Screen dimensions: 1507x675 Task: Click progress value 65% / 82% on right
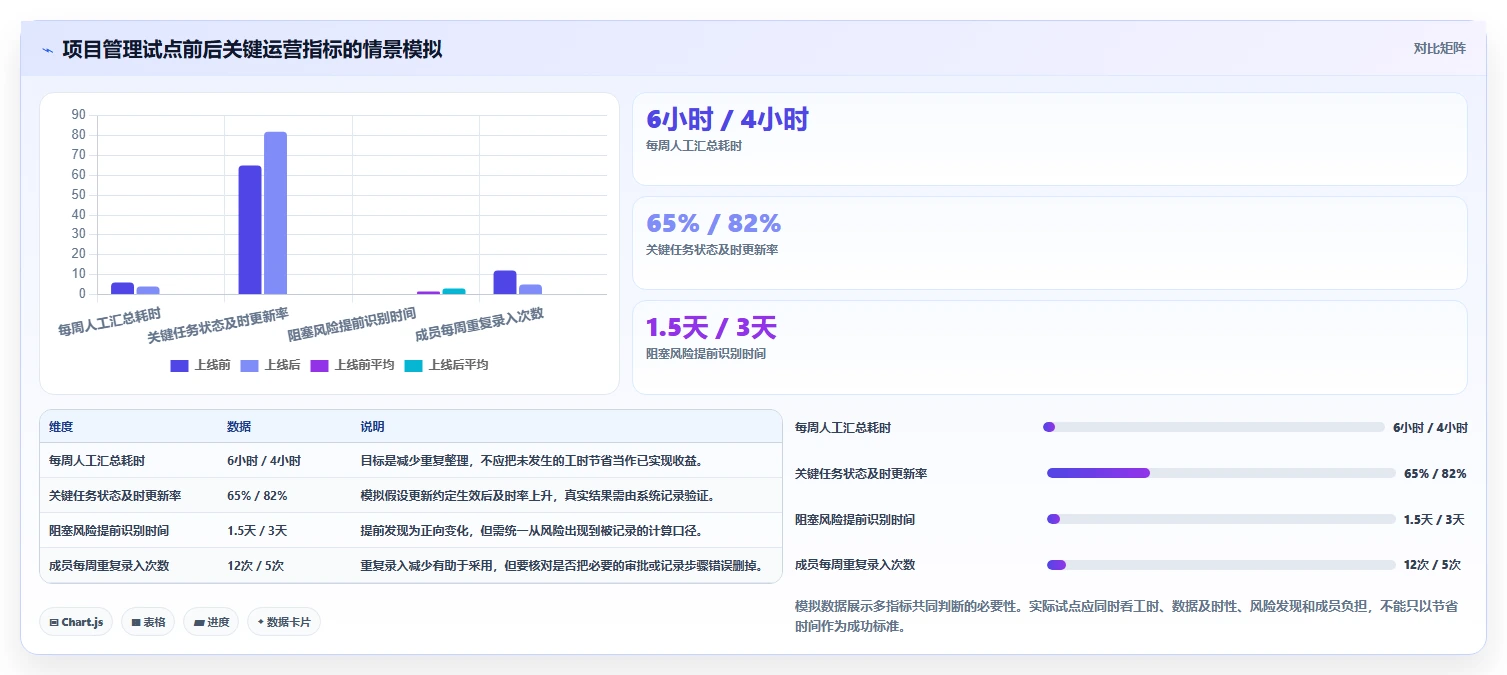coord(1435,473)
